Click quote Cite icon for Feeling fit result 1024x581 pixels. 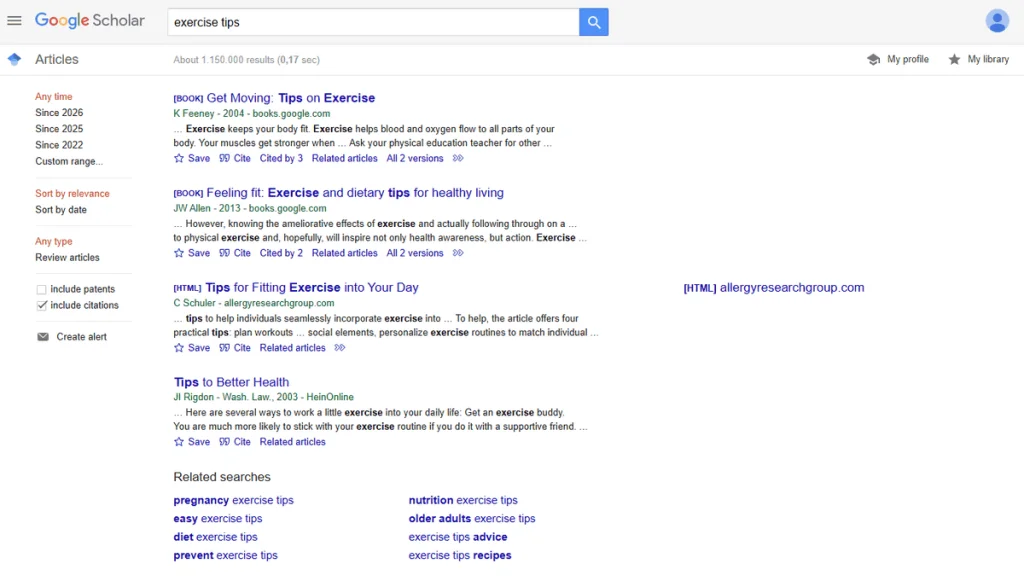224,253
